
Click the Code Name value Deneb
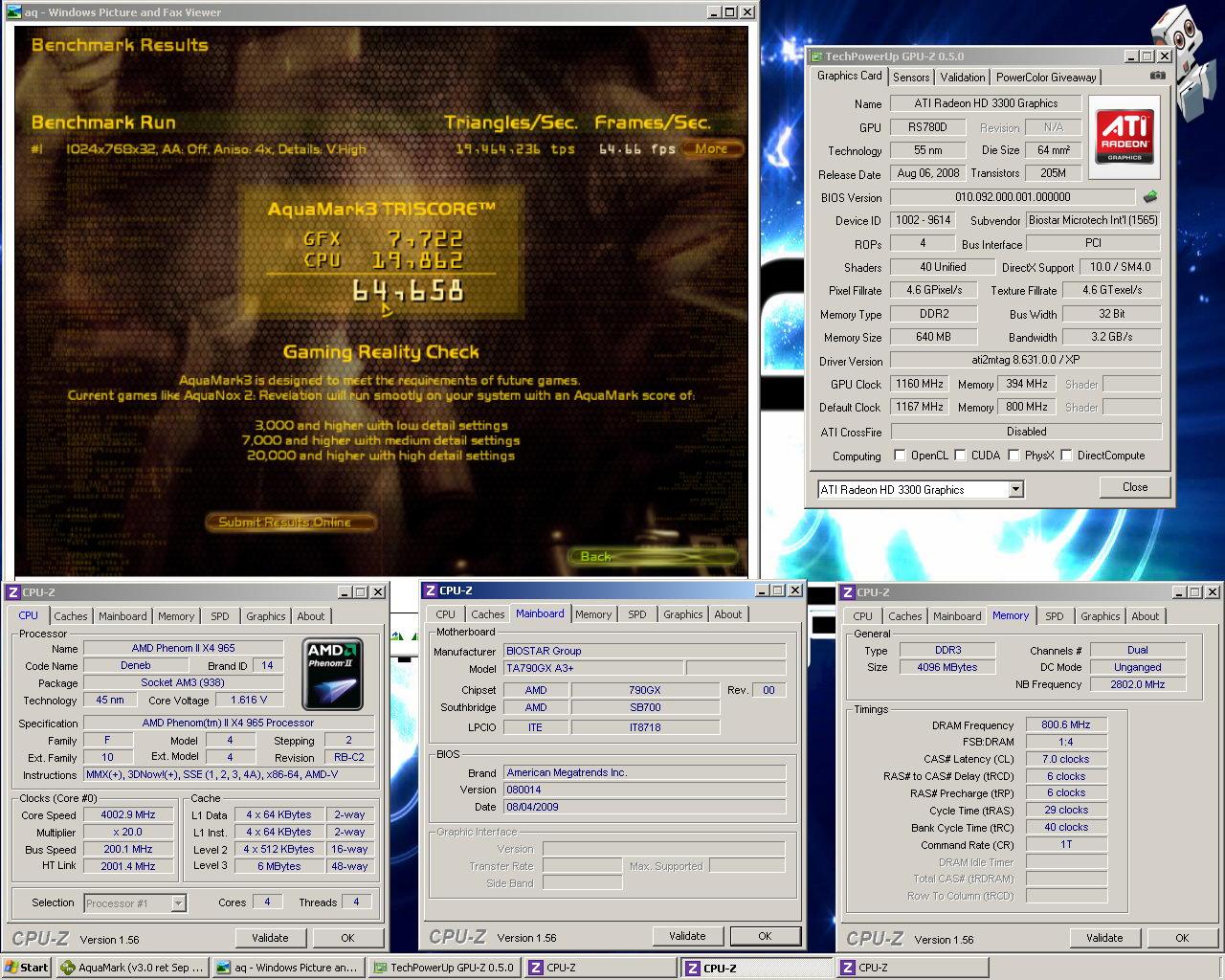(136, 665)
